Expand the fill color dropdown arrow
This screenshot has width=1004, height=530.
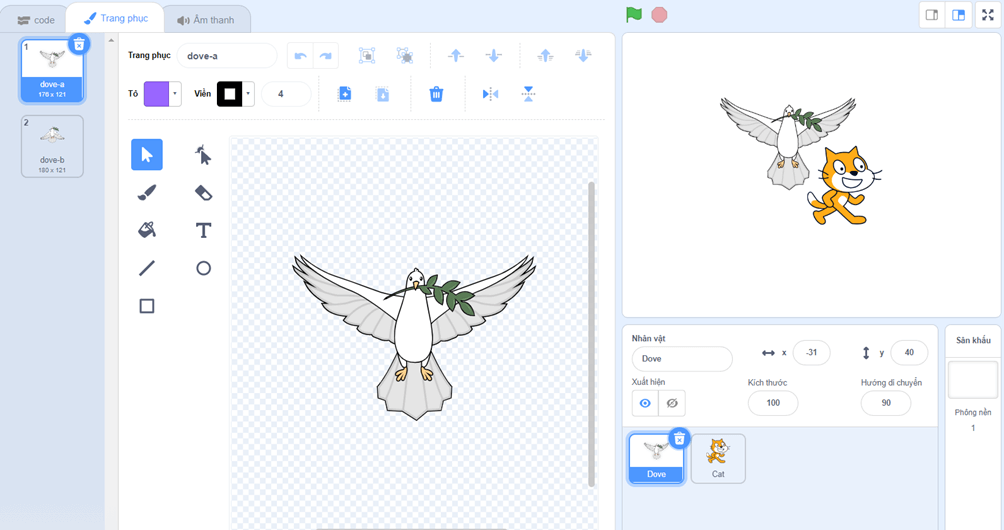175,93
